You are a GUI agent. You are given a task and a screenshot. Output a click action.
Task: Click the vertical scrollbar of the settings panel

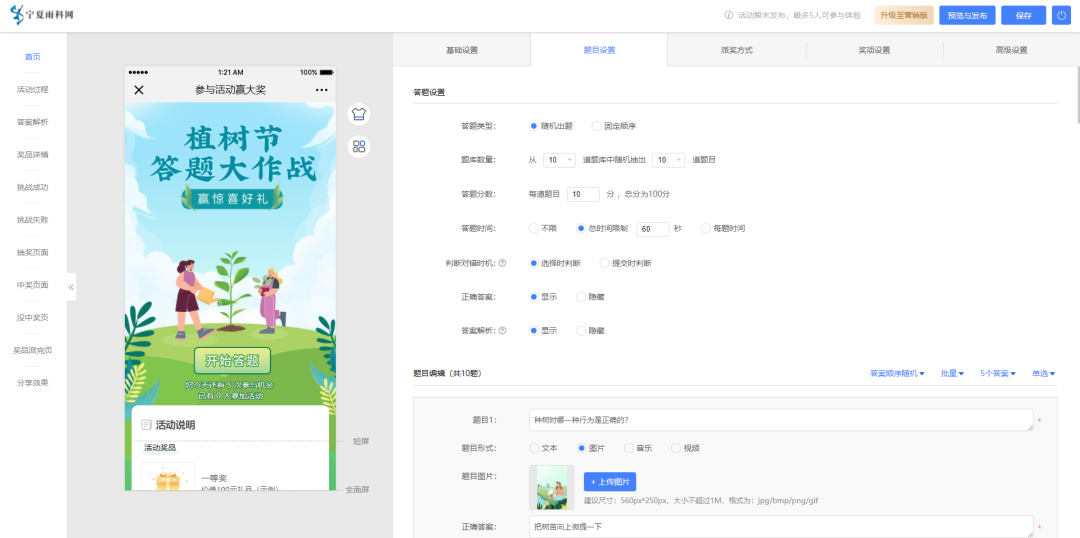[1077, 96]
